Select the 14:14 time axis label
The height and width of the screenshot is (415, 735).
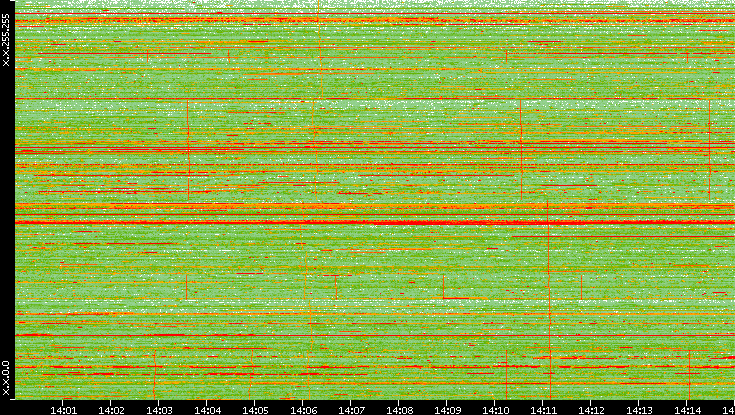(687, 408)
